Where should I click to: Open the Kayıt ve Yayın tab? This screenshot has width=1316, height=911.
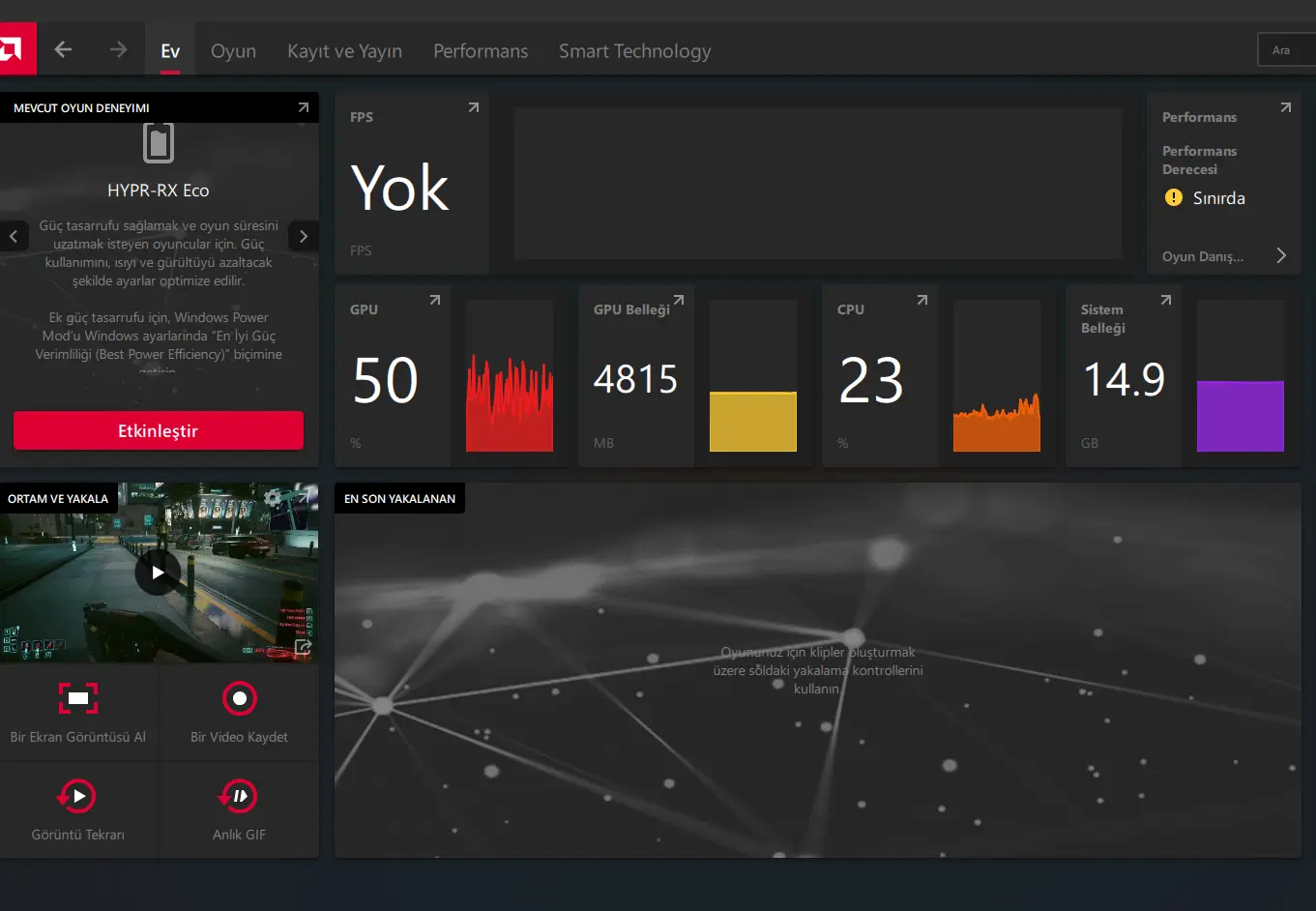click(x=344, y=51)
